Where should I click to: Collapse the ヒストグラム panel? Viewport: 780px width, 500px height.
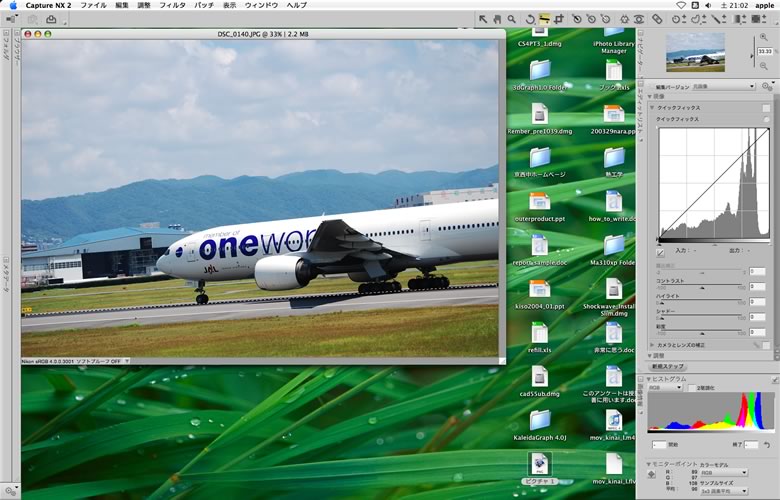649,379
